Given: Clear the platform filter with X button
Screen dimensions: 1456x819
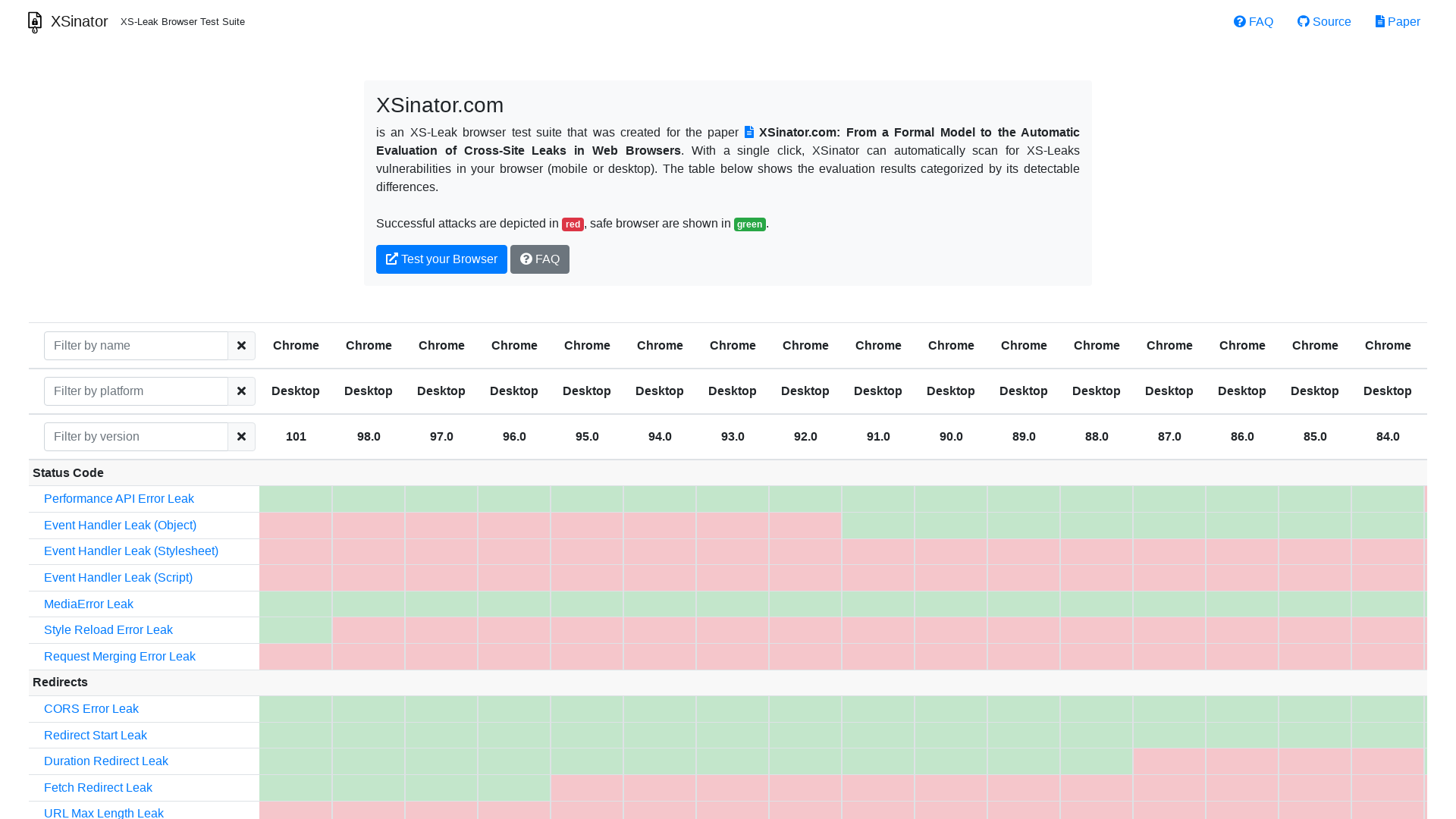Looking at the screenshot, I should (241, 391).
